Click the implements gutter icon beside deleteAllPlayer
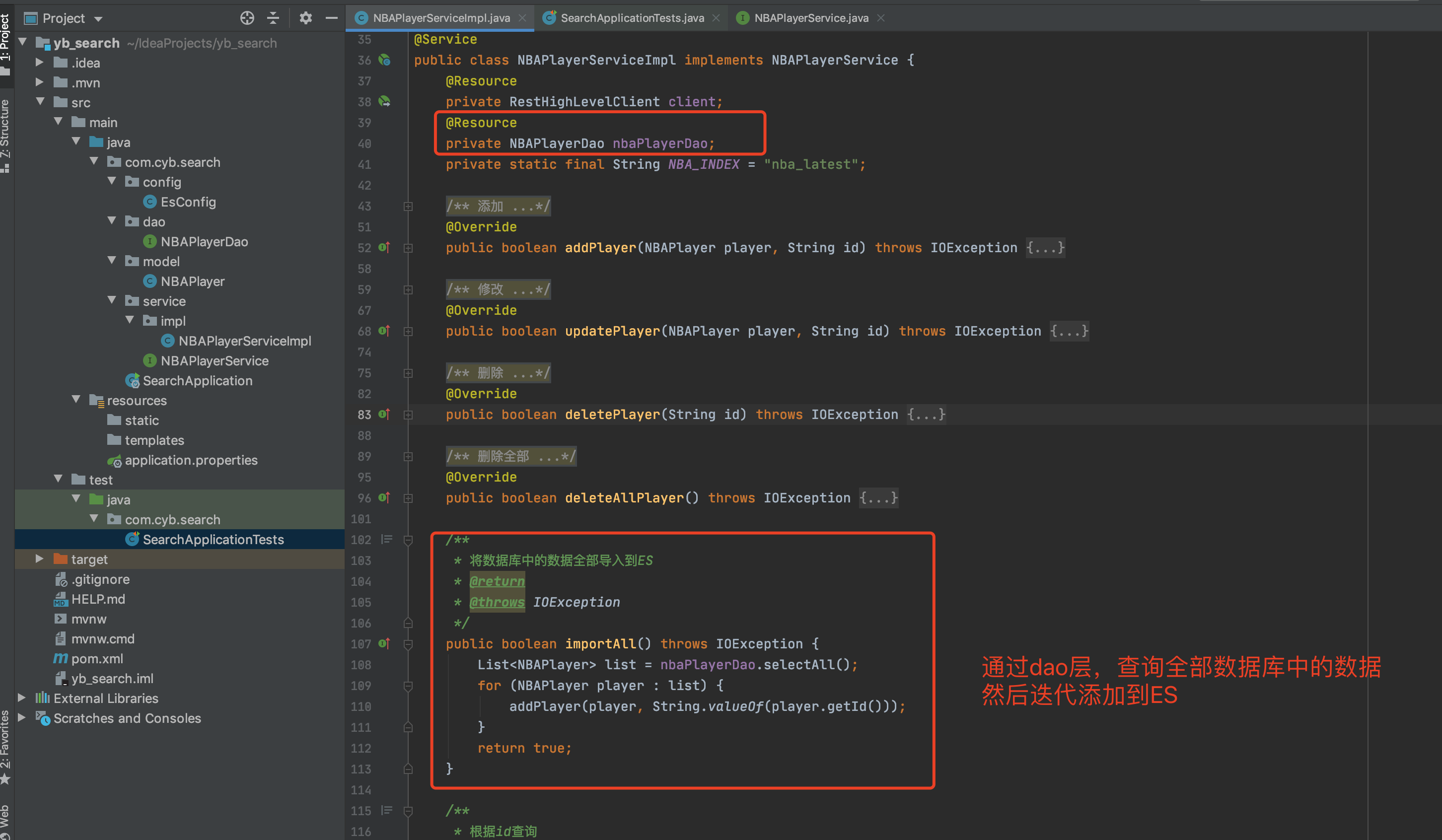Image resolution: width=1442 pixels, height=840 pixels. pos(384,498)
